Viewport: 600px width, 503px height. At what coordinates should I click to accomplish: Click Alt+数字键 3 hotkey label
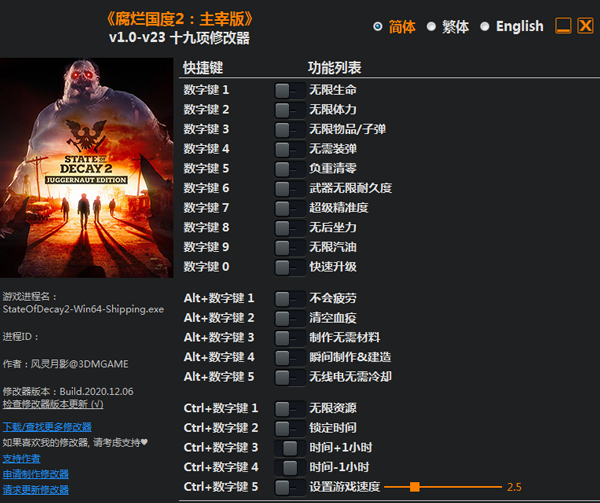coord(219,338)
